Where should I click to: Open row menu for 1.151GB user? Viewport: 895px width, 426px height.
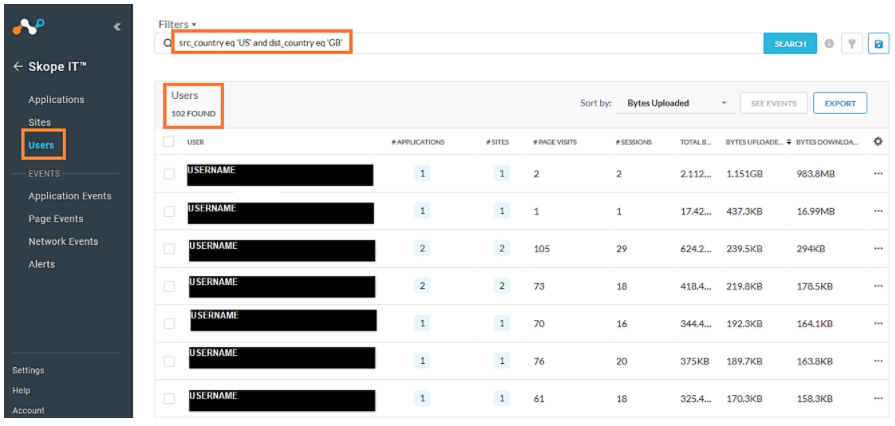[878, 174]
